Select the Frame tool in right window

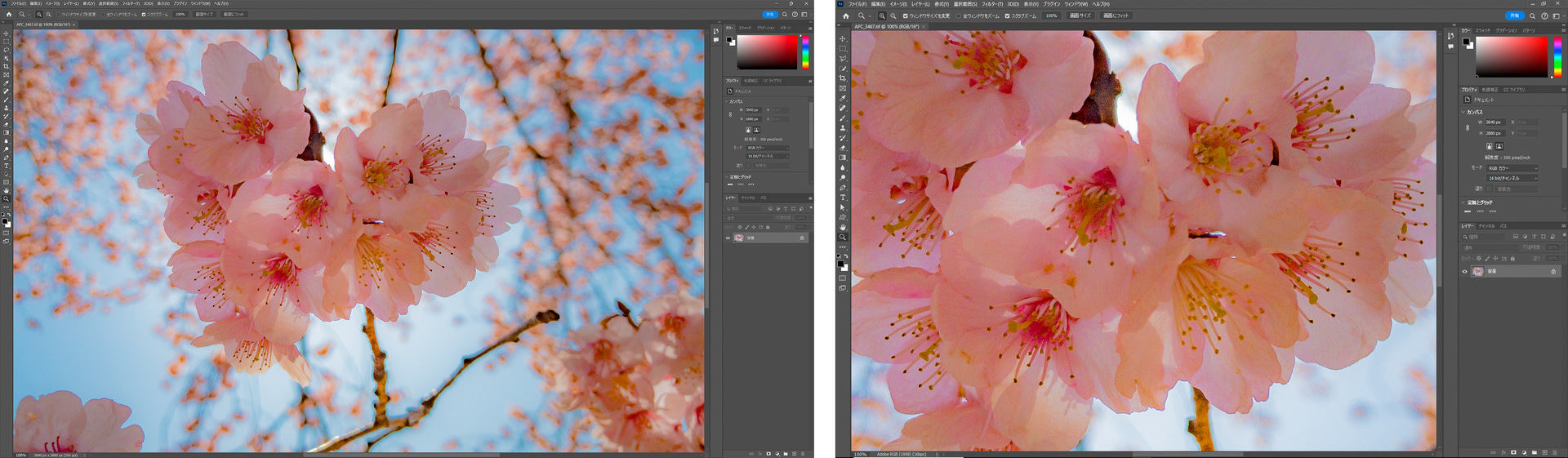842,88
